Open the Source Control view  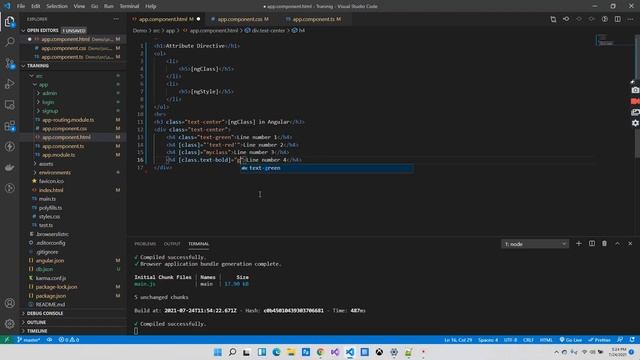pos(9,63)
